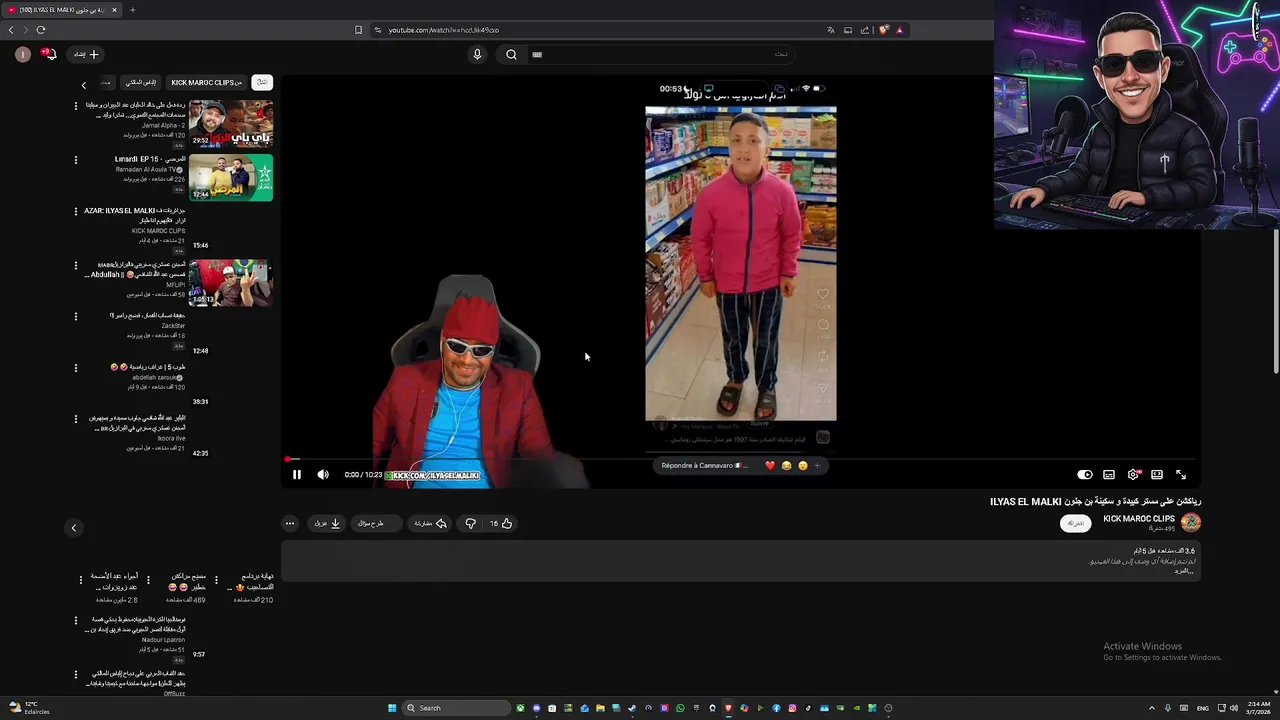Viewport: 1280px width, 720px height.
Task: Open the Create video plus button
Action: point(86,54)
